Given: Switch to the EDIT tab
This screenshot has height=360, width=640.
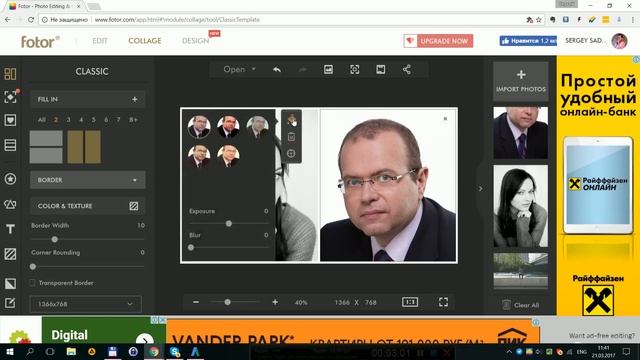Looking at the screenshot, I should 100,41.
